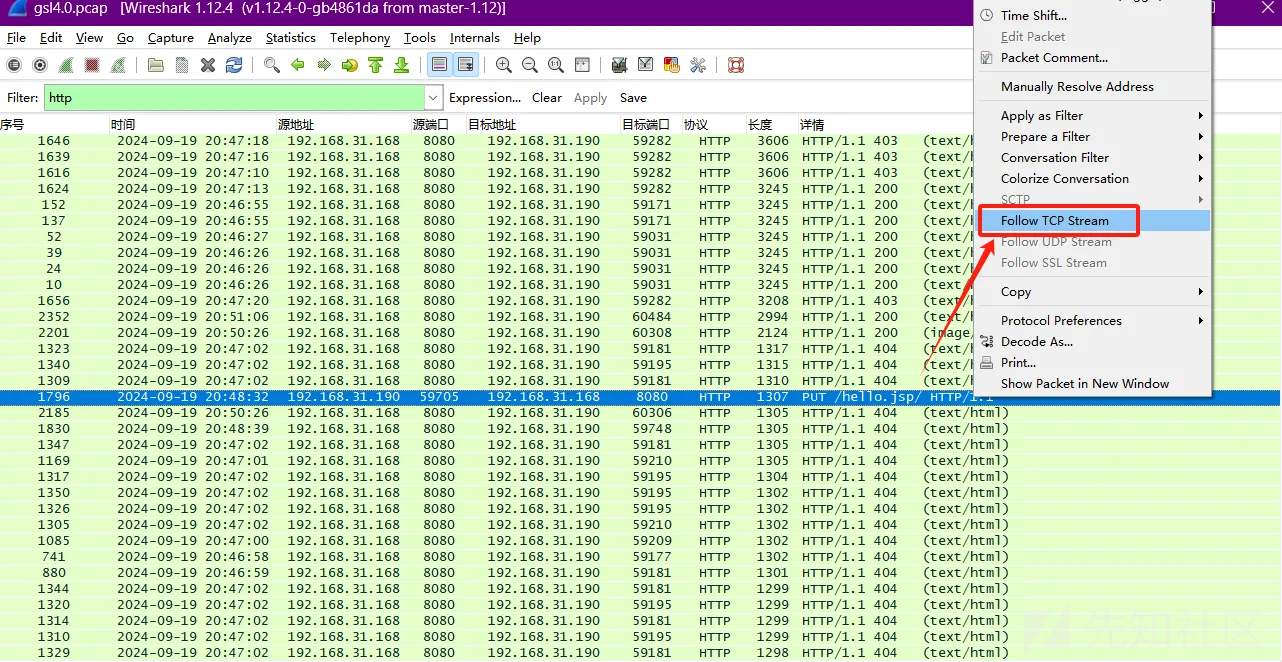This screenshot has height=662, width=1282.
Task: Restart the running live capture
Action: pyautogui.click(x=118, y=65)
